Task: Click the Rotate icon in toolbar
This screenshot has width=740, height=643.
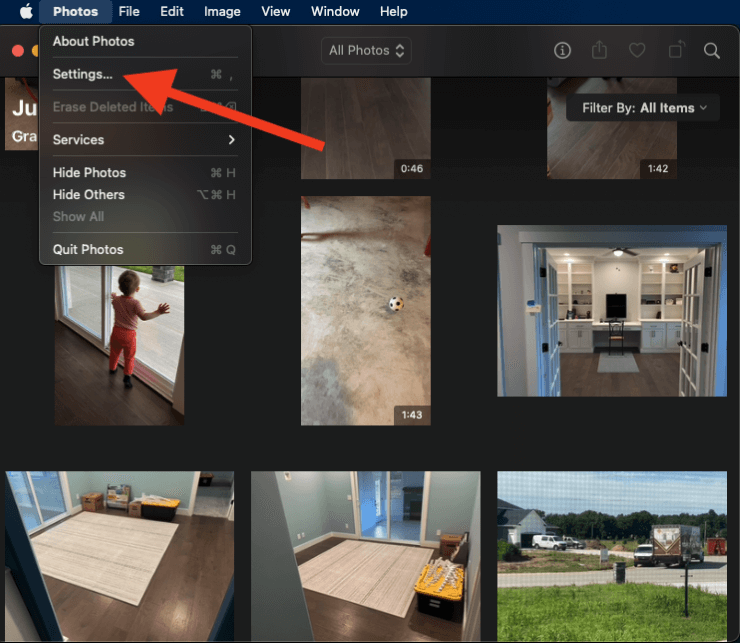Action: tap(676, 50)
